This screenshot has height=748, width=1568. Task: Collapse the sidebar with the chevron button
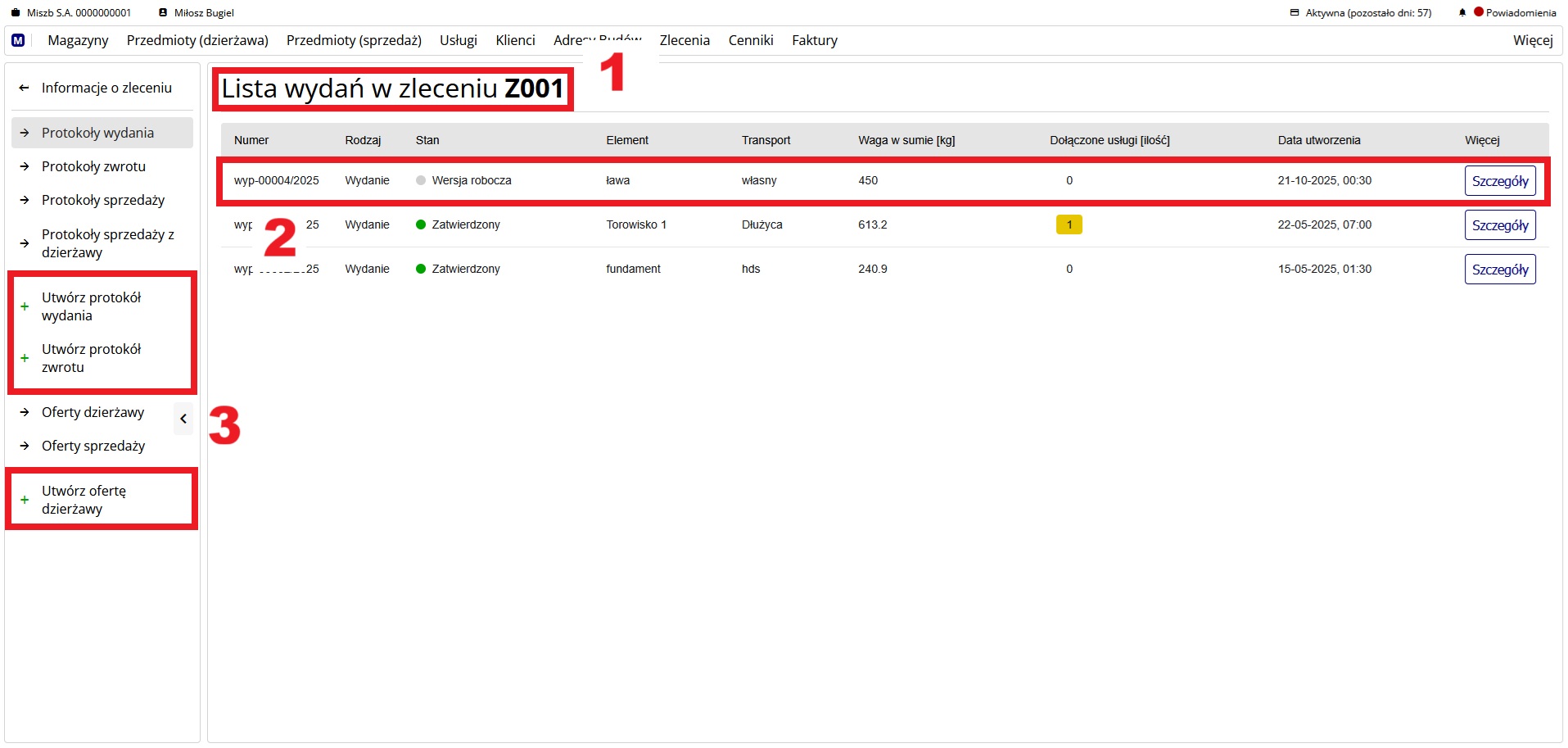pyautogui.click(x=183, y=419)
